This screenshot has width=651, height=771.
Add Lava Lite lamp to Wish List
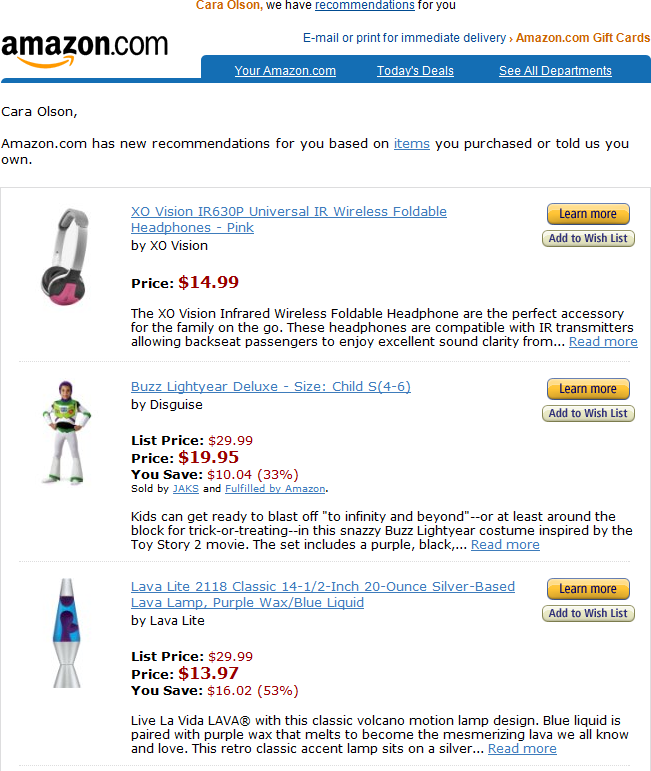click(x=588, y=613)
